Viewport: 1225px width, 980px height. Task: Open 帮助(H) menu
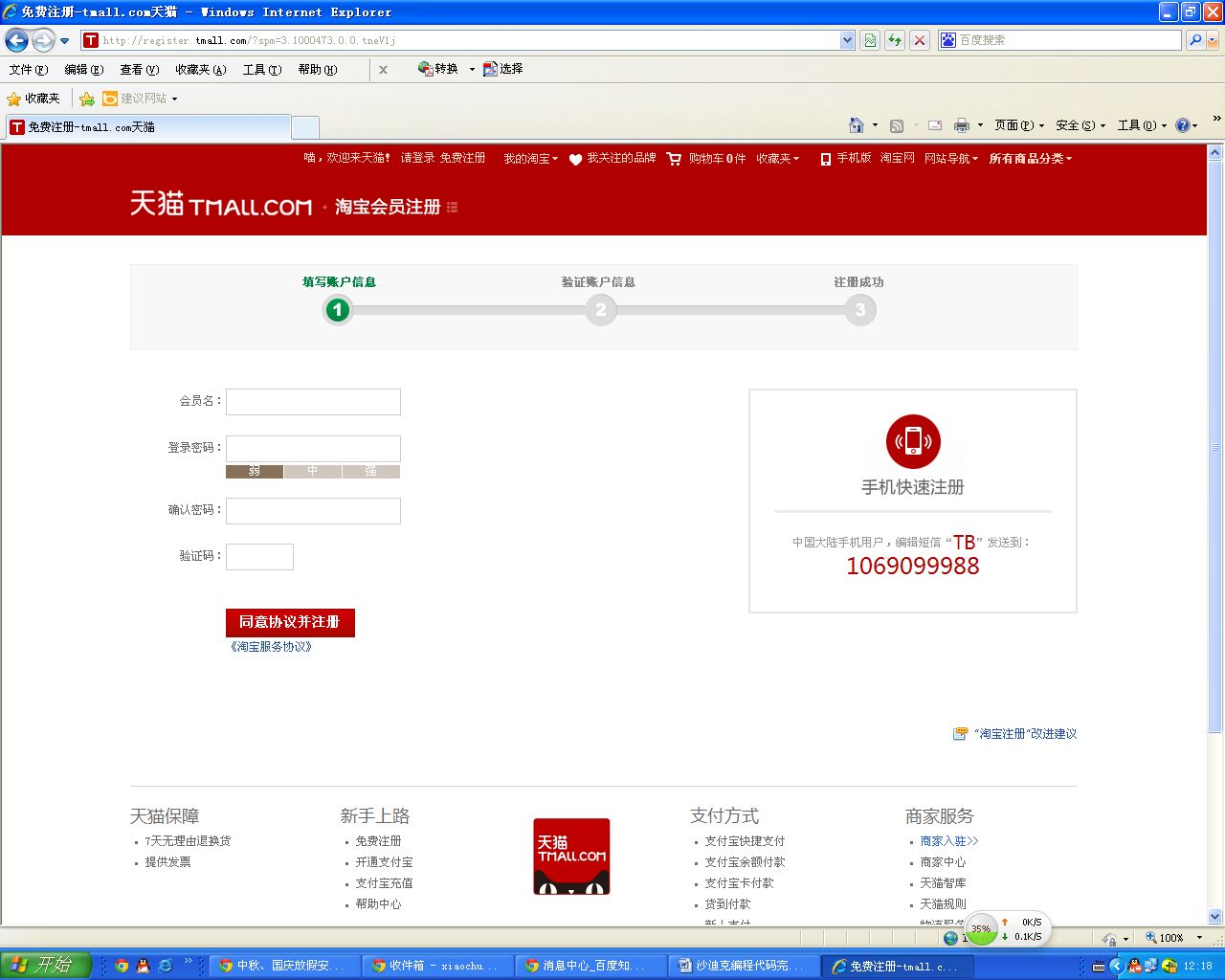[x=318, y=70]
